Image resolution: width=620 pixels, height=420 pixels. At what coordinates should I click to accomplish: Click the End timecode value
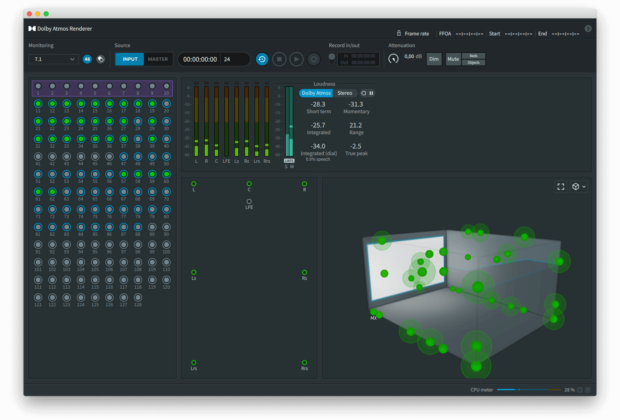point(565,34)
